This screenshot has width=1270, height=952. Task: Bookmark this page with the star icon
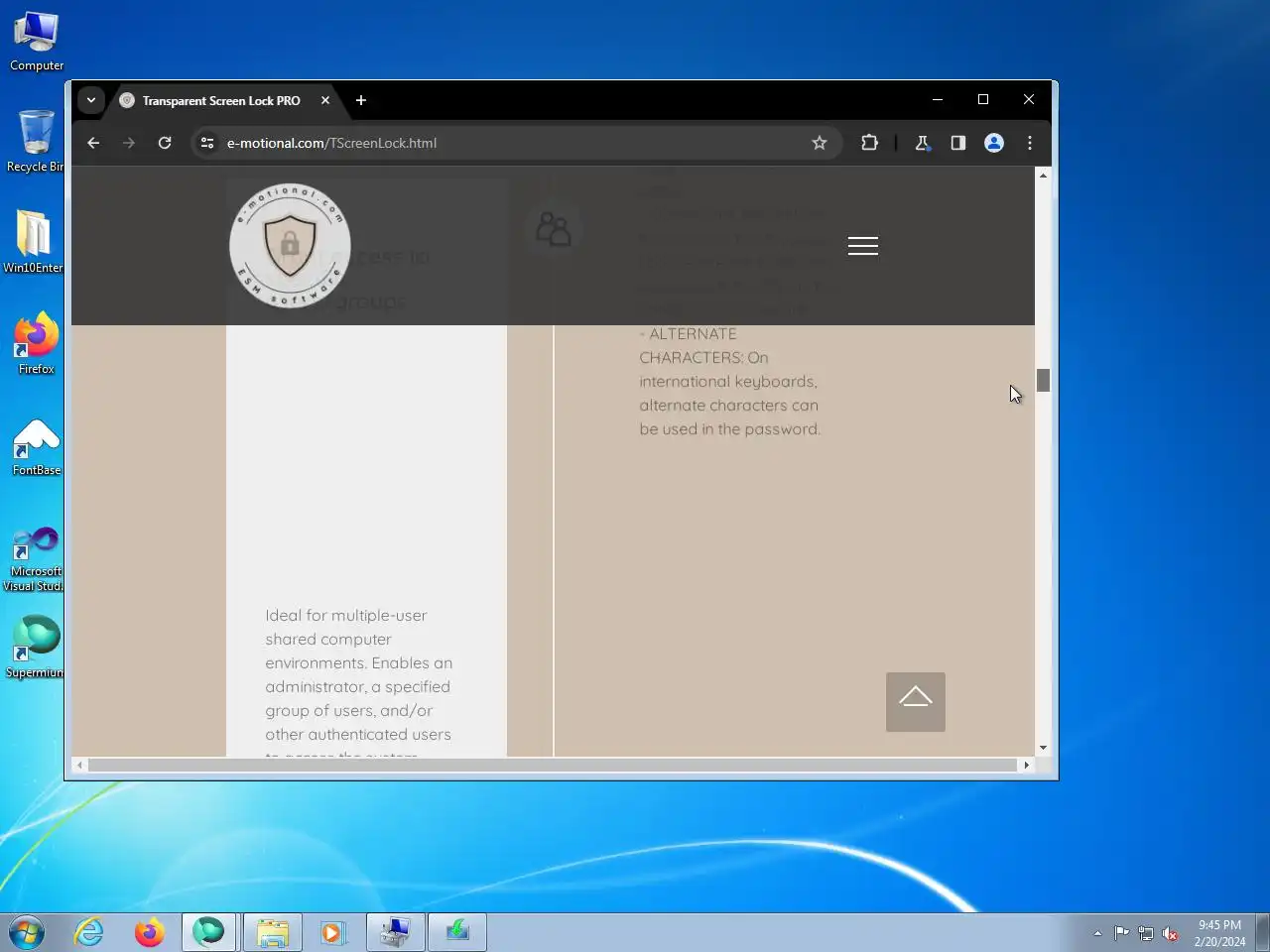click(x=820, y=143)
